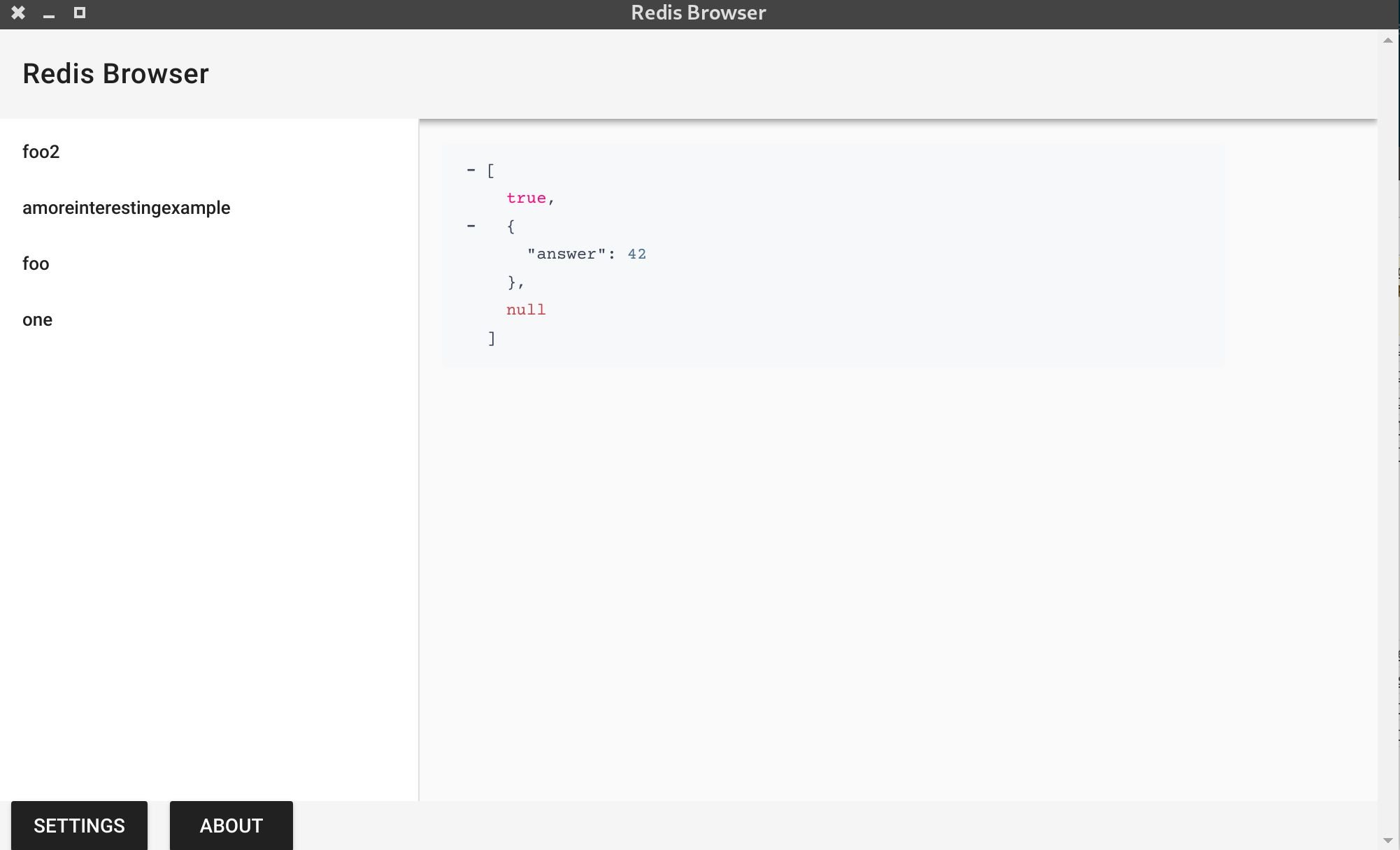Toggle visibility of null value
Image resolution: width=1400 pixels, height=850 pixels.
525,309
